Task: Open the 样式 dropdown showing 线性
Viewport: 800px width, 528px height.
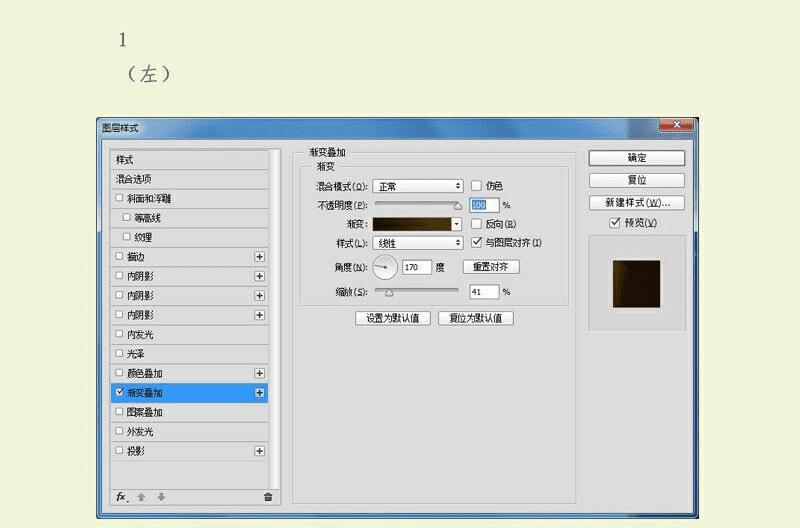Action: pos(418,243)
